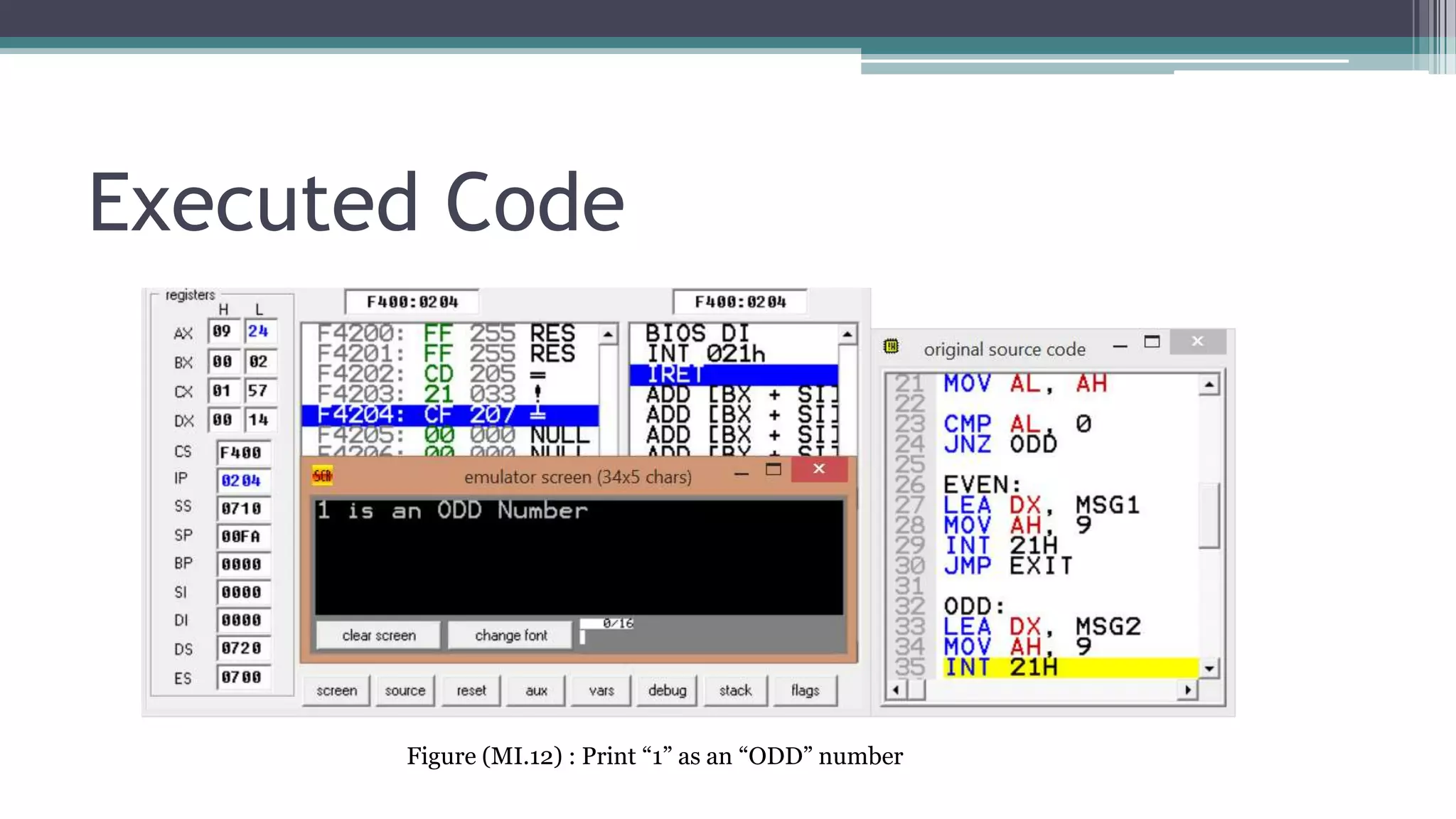Open the debug log button

[667, 690]
